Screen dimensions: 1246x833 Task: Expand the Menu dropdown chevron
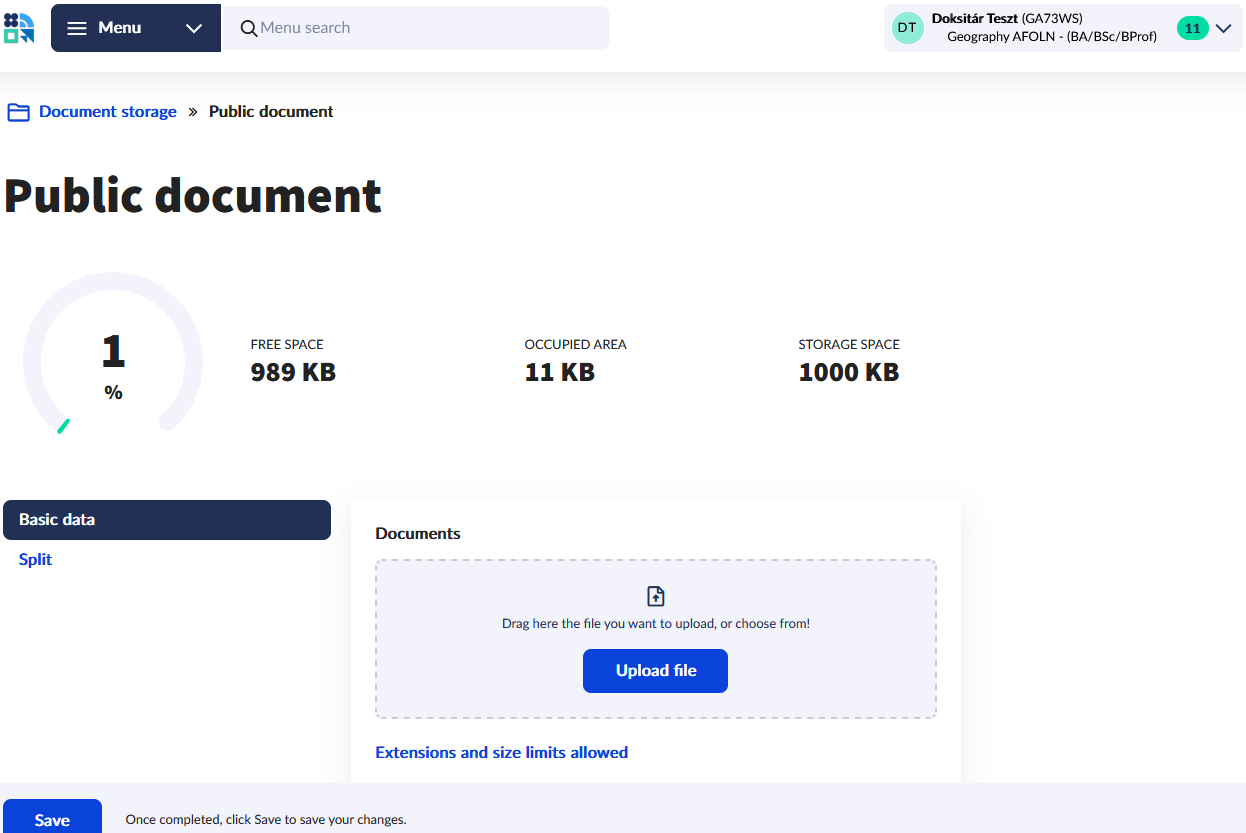click(x=194, y=28)
